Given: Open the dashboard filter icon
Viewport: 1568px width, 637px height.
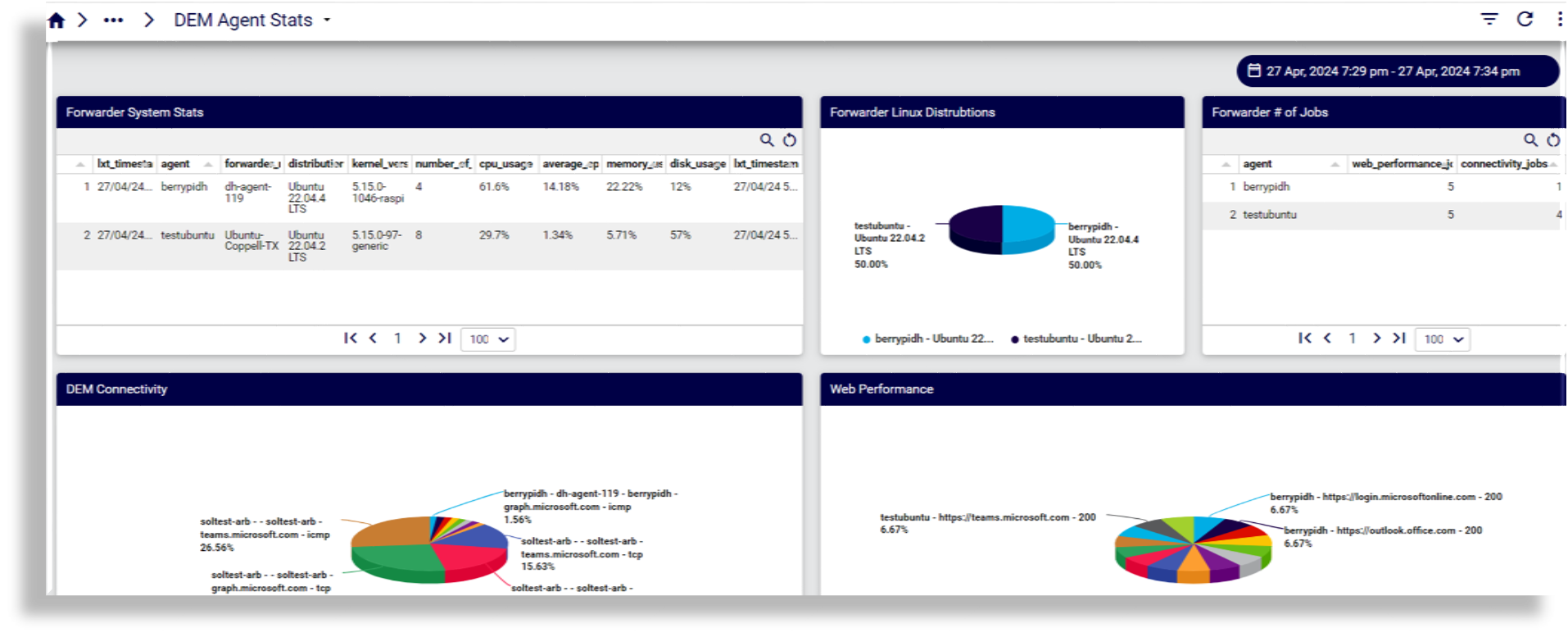Looking at the screenshot, I should [1489, 19].
